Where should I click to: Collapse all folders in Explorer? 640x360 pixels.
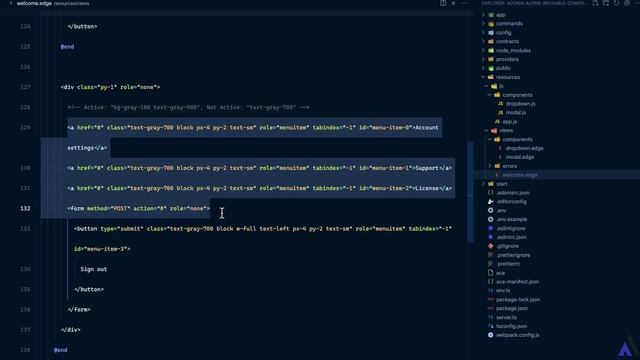[627, 3]
